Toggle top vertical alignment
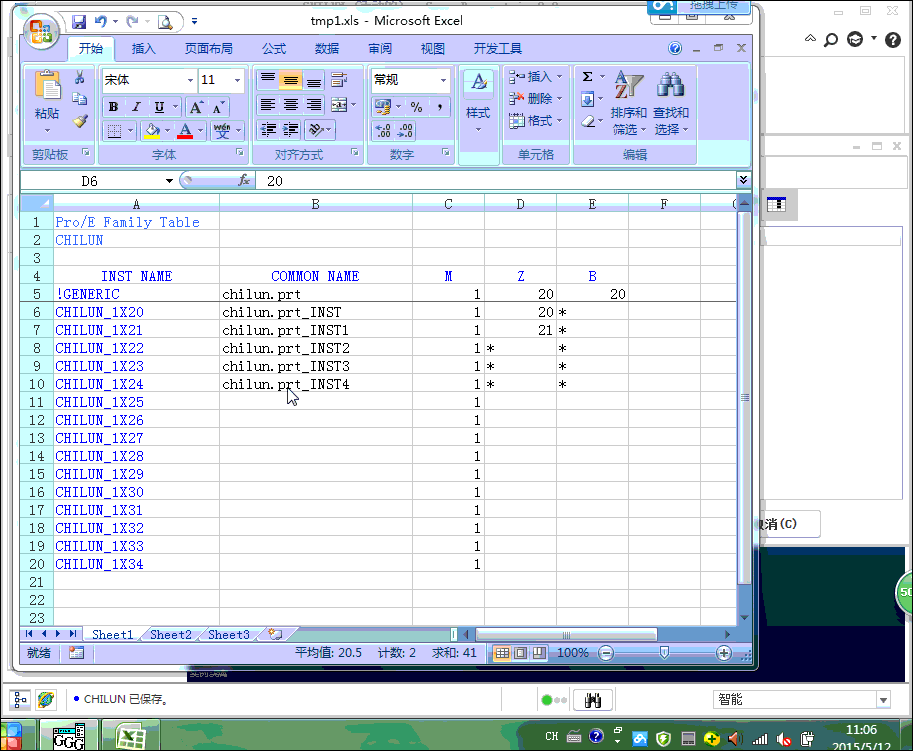913x751 pixels. click(268, 80)
